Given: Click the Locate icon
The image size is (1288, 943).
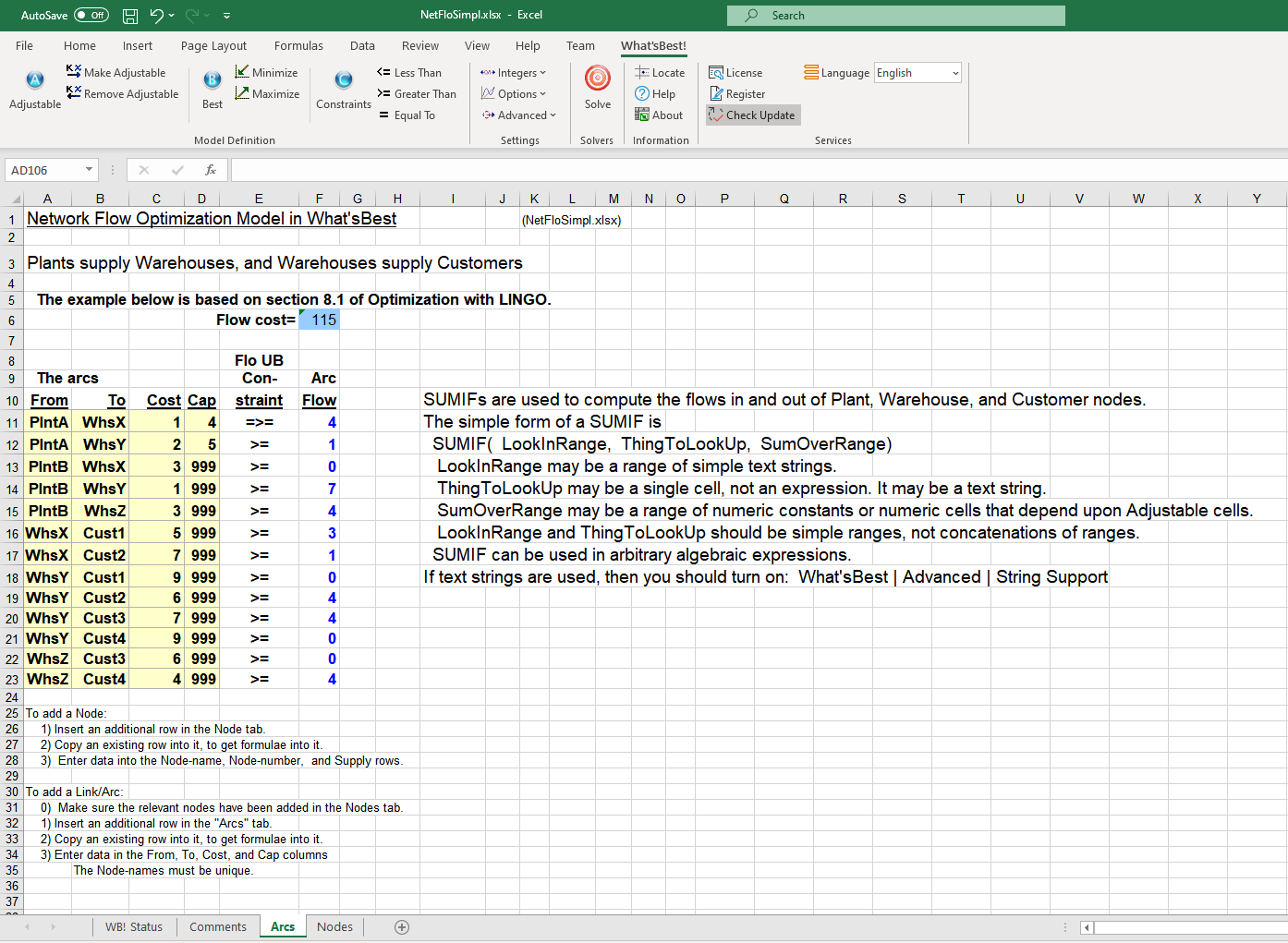Looking at the screenshot, I should click(642, 72).
